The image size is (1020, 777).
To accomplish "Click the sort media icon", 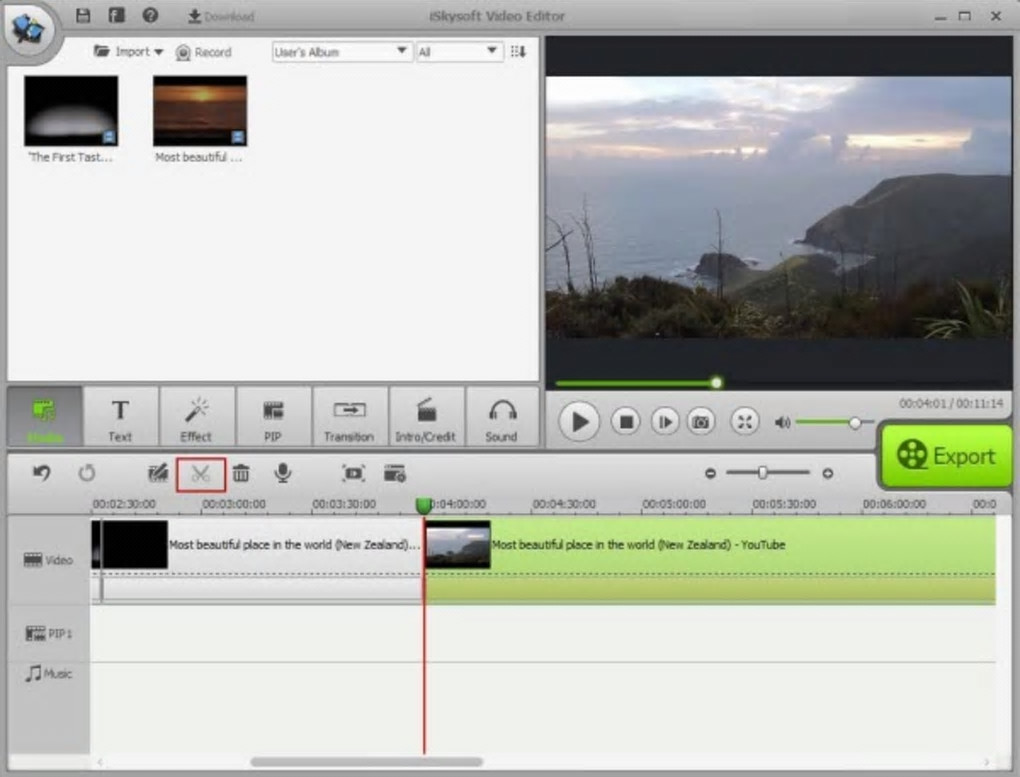I will pyautogui.click(x=518, y=51).
